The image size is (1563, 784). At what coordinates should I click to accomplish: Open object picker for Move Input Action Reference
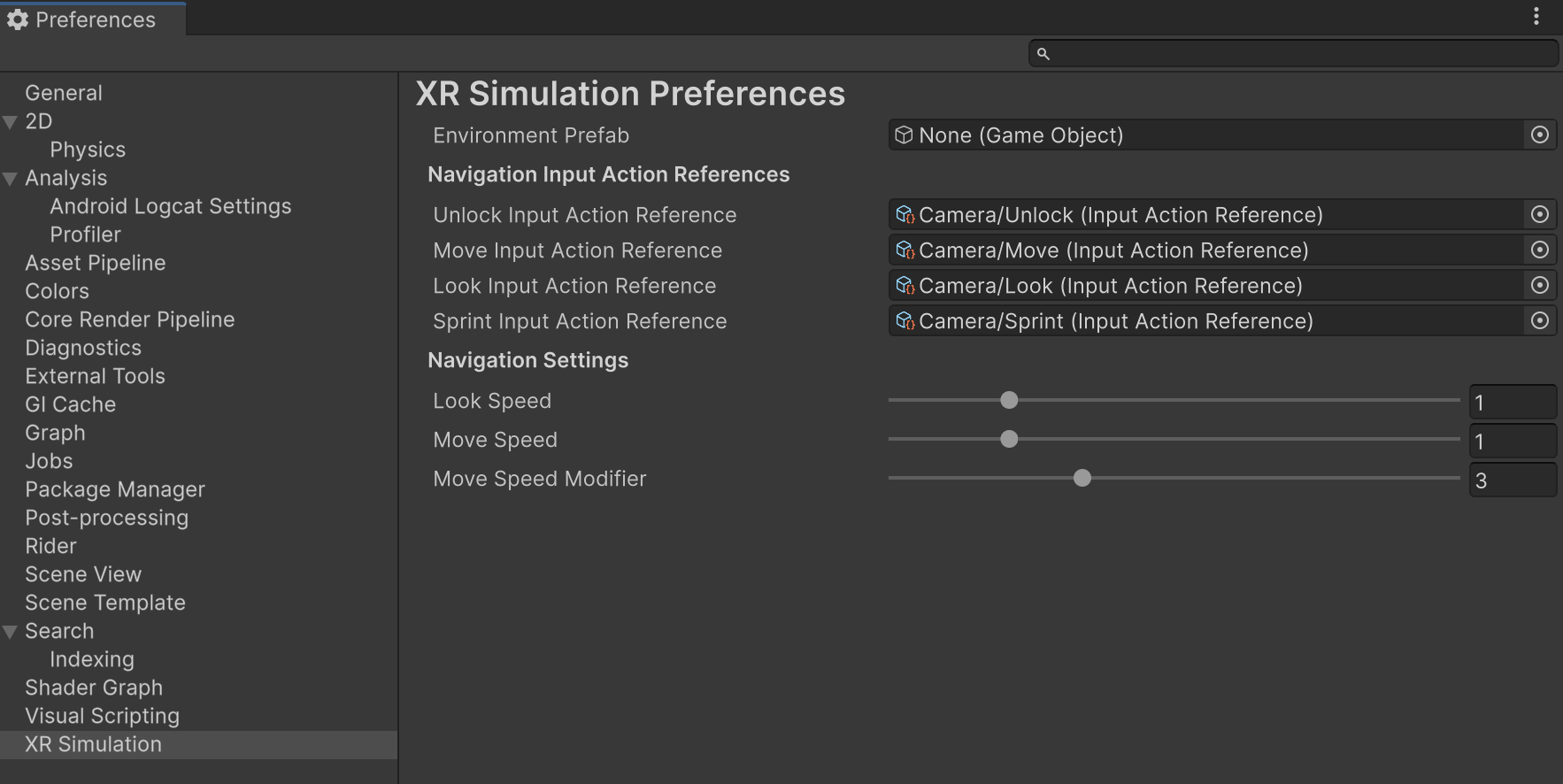1539,250
